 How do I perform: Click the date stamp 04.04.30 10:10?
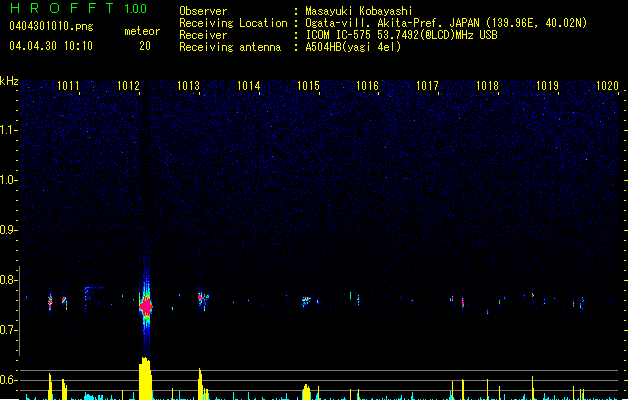click(51, 46)
